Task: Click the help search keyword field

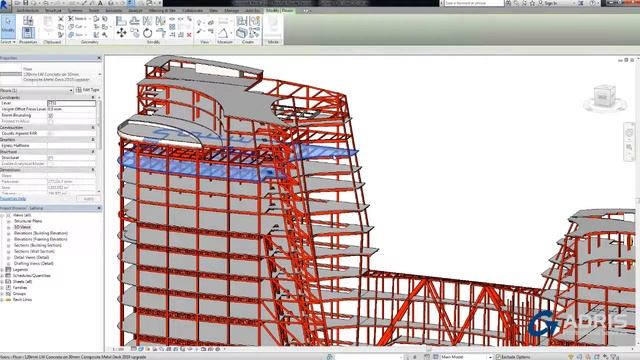Action: (x=473, y=3)
